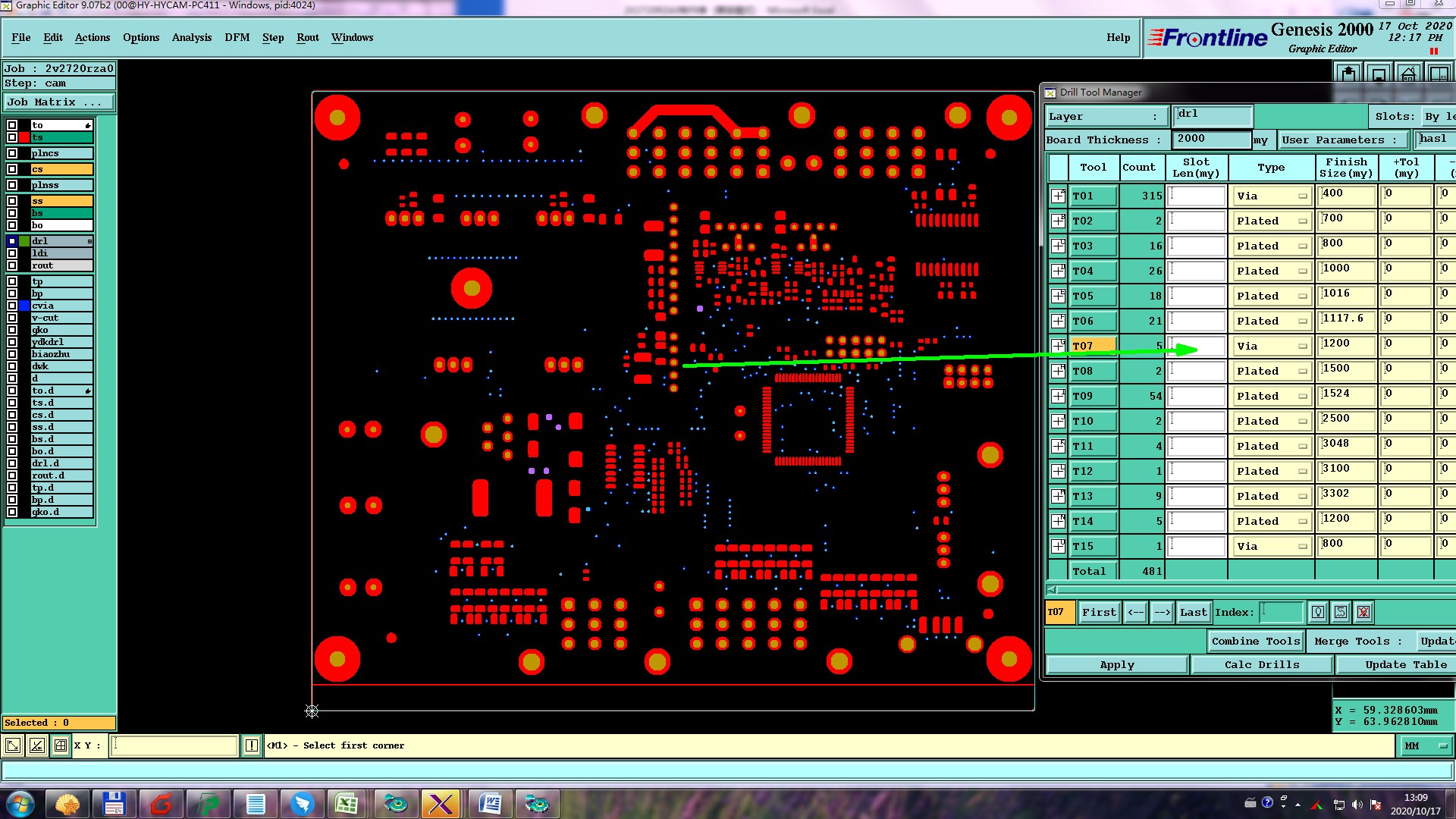Toggle the checkbox for layer rout
The height and width of the screenshot is (819, 1456).
[12, 266]
